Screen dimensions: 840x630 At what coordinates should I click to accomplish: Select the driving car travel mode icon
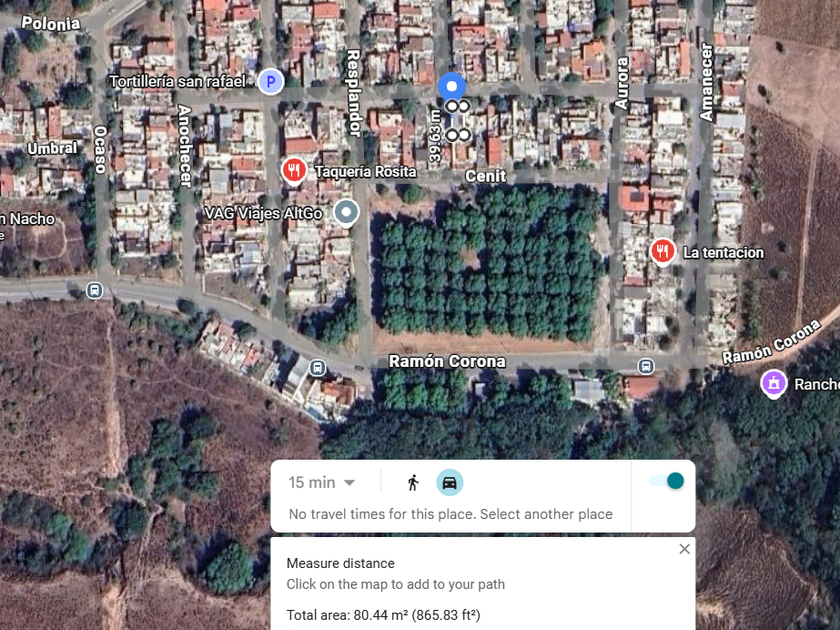[x=449, y=482]
